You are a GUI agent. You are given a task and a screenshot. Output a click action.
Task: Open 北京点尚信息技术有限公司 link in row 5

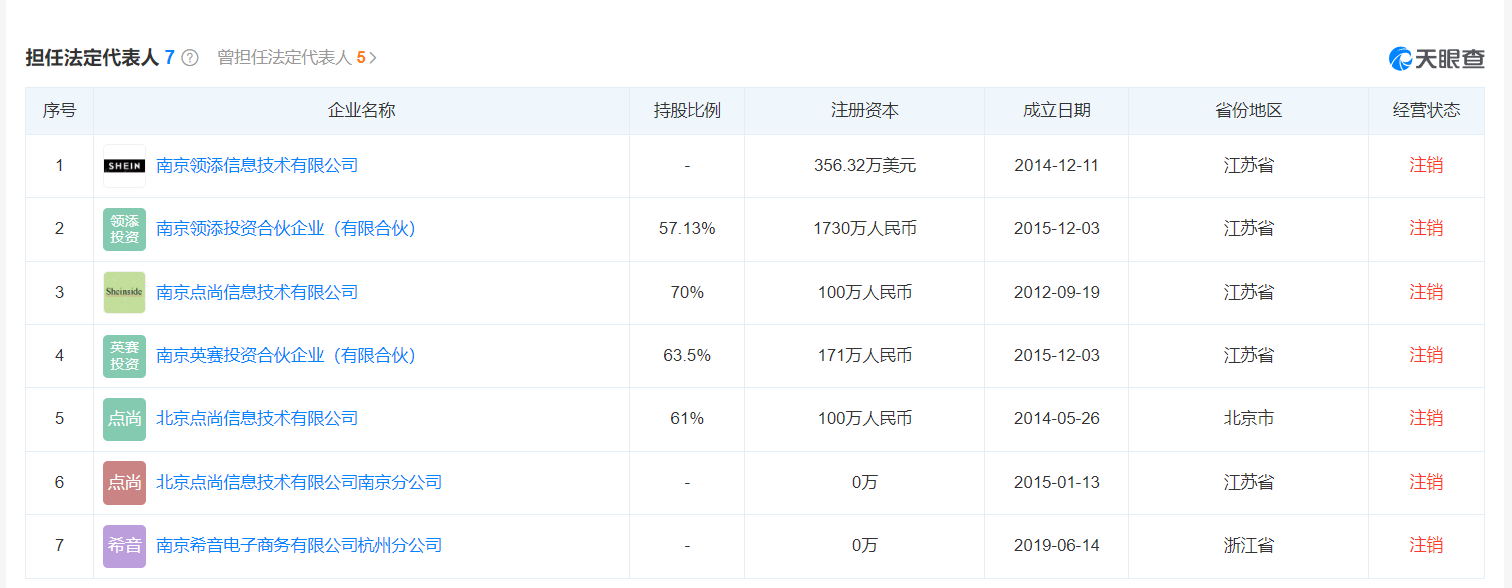click(257, 419)
